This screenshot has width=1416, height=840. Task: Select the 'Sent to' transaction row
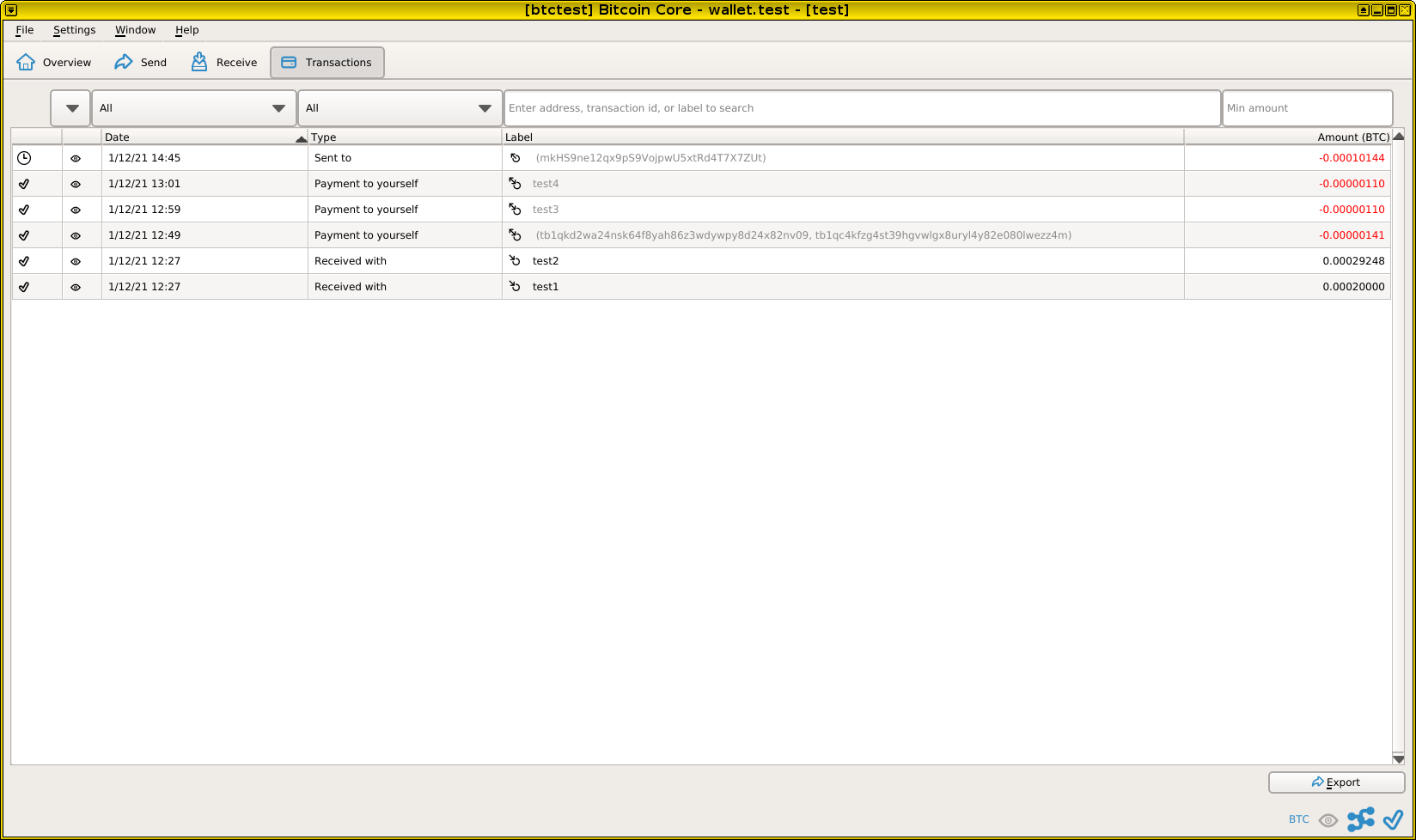tap(701, 158)
